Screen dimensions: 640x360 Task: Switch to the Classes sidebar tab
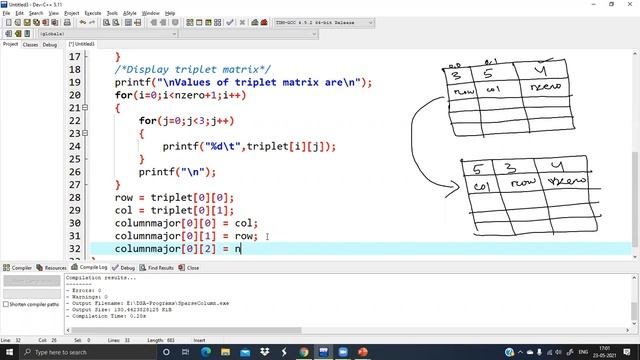[30, 44]
